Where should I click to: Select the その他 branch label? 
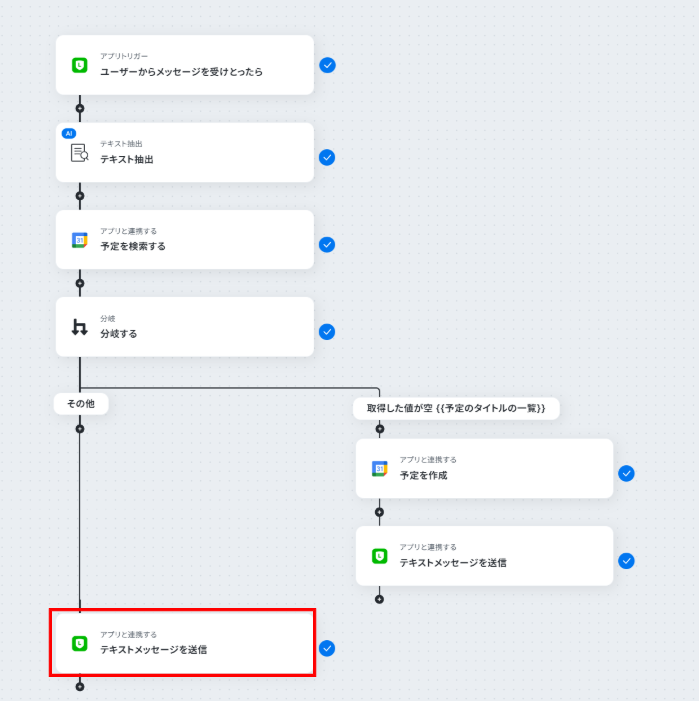pyautogui.click(x=80, y=404)
